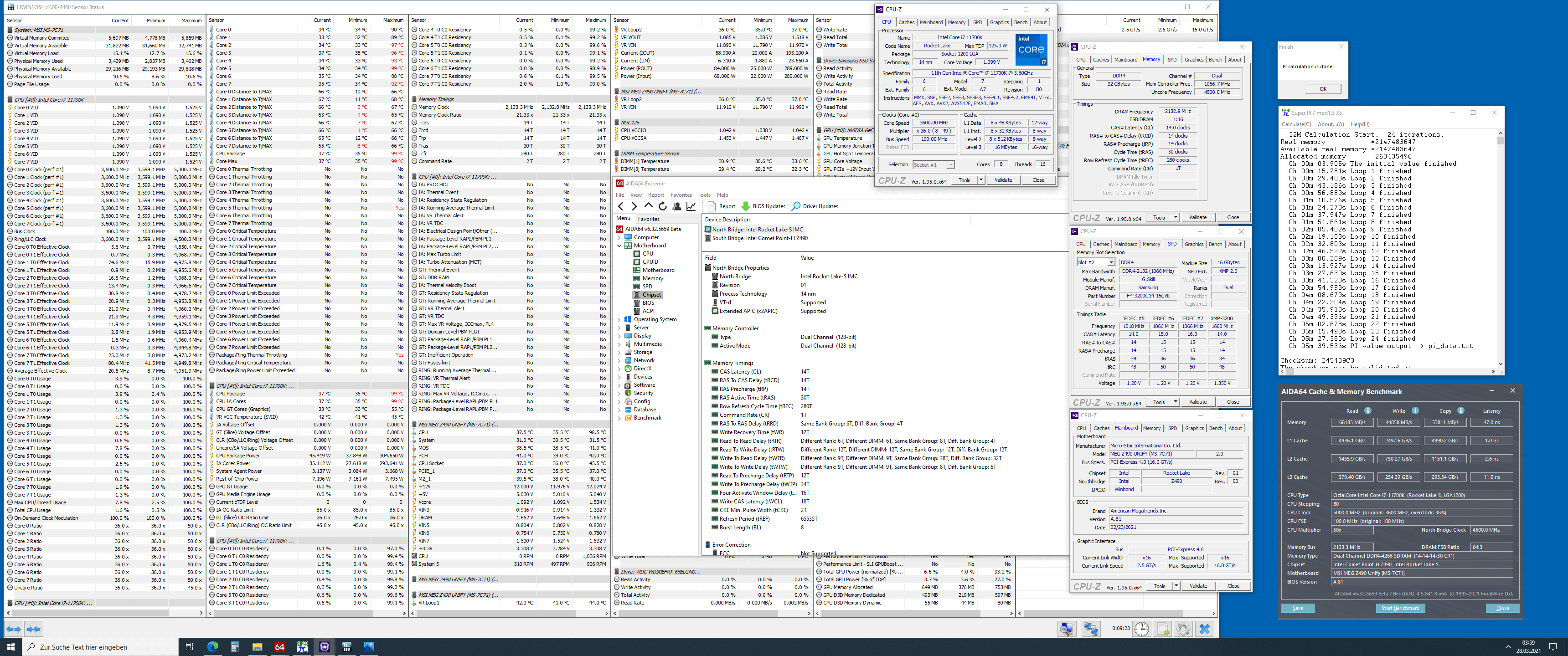Collapse Motherboard node in AIDA64 tree
This screenshot has height=656, width=1568.
[x=619, y=245]
